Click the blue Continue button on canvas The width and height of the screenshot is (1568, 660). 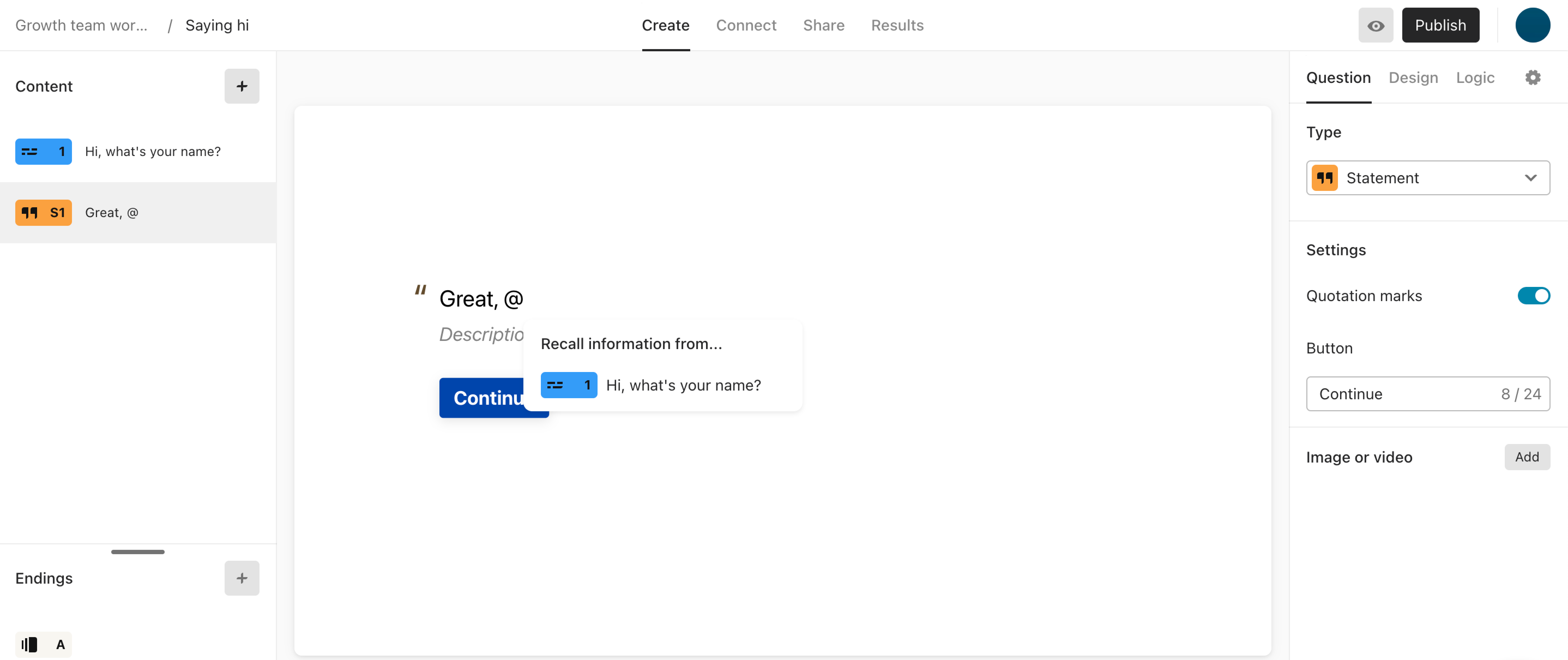tap(493, 398)
